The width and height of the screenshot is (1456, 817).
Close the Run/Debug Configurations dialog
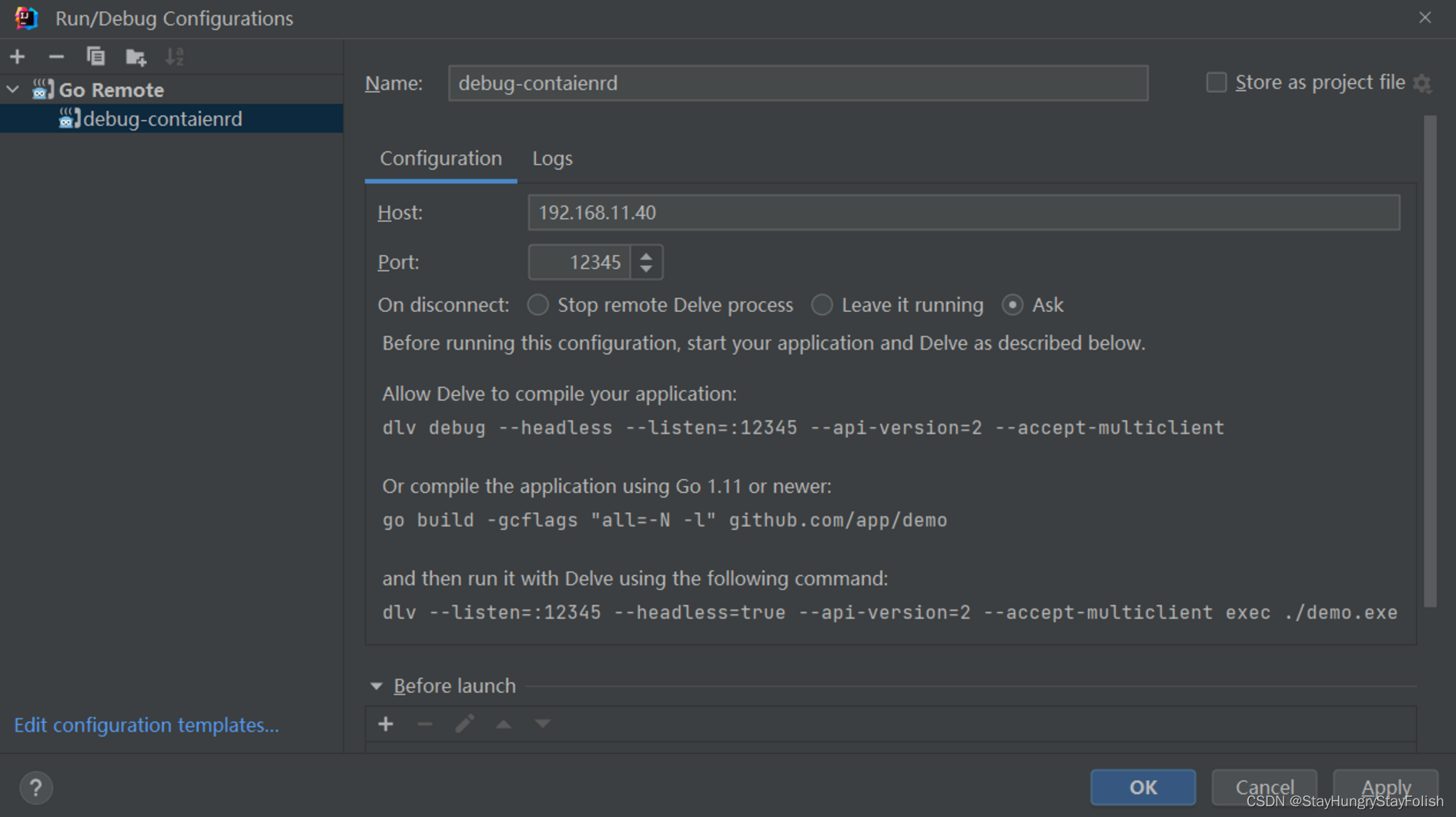pos(1425,18)
